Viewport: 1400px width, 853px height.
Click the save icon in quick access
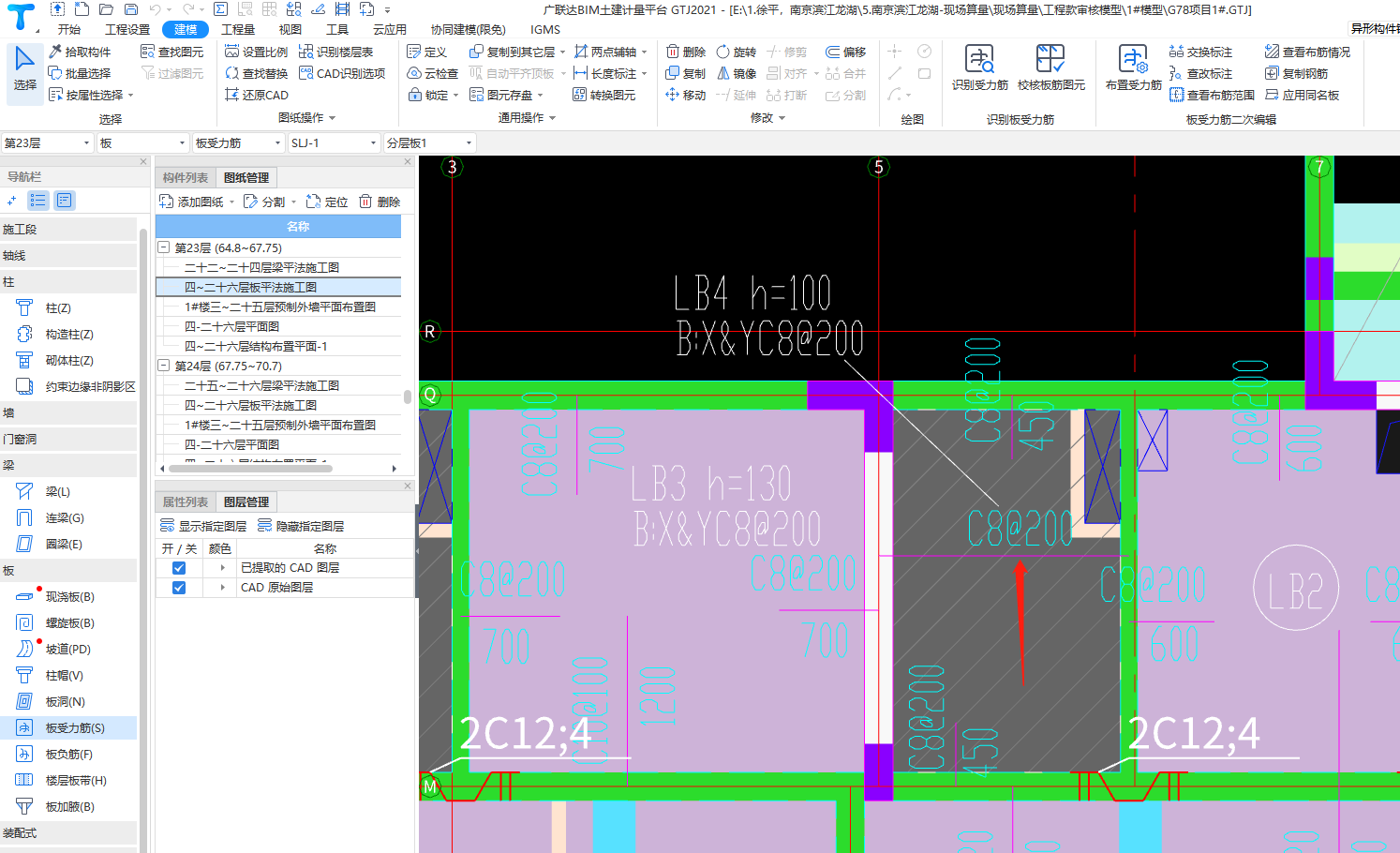[x=130, y=9]
